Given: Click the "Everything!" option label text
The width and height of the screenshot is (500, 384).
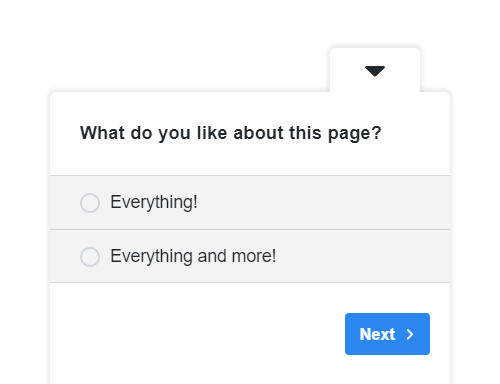Looking at the screenshot, I should click(x=154, y=202).
